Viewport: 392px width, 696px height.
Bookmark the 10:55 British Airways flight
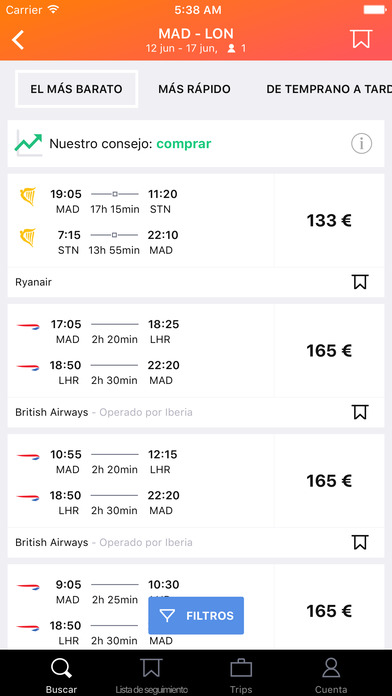click(x=360, y=542)
